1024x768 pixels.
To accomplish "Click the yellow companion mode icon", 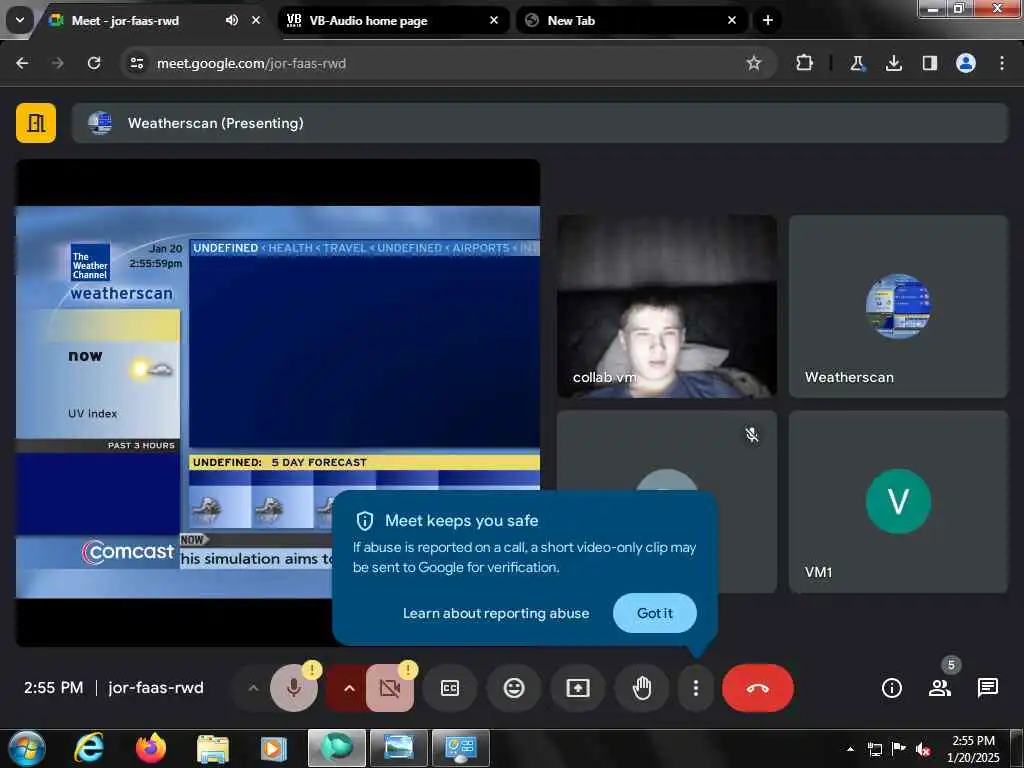I will tap(36, 123).
